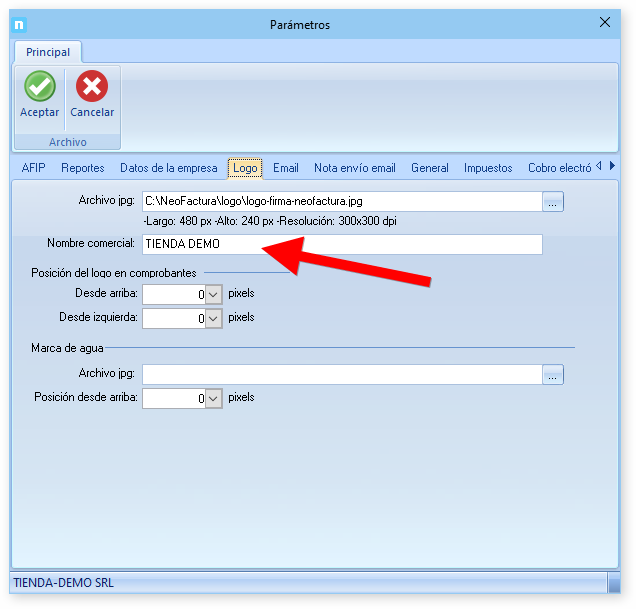The image size is (636, 609).
Task: Select the Email tab
Action: (x=286, y=168)
